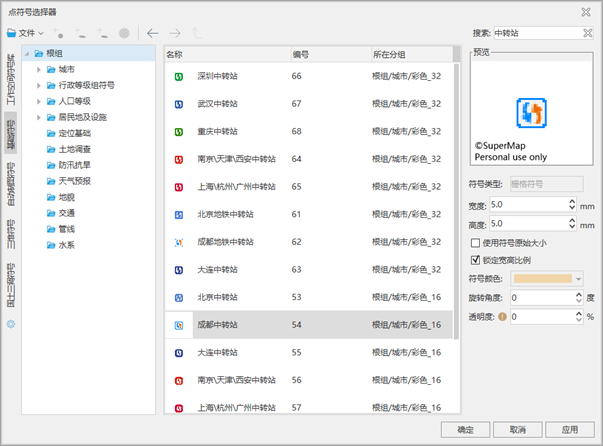Choose the 成都地铁中转站 symbol icon
Viewport: 603px width, 446px height.
pyautogui.click(x=178, y=242)
